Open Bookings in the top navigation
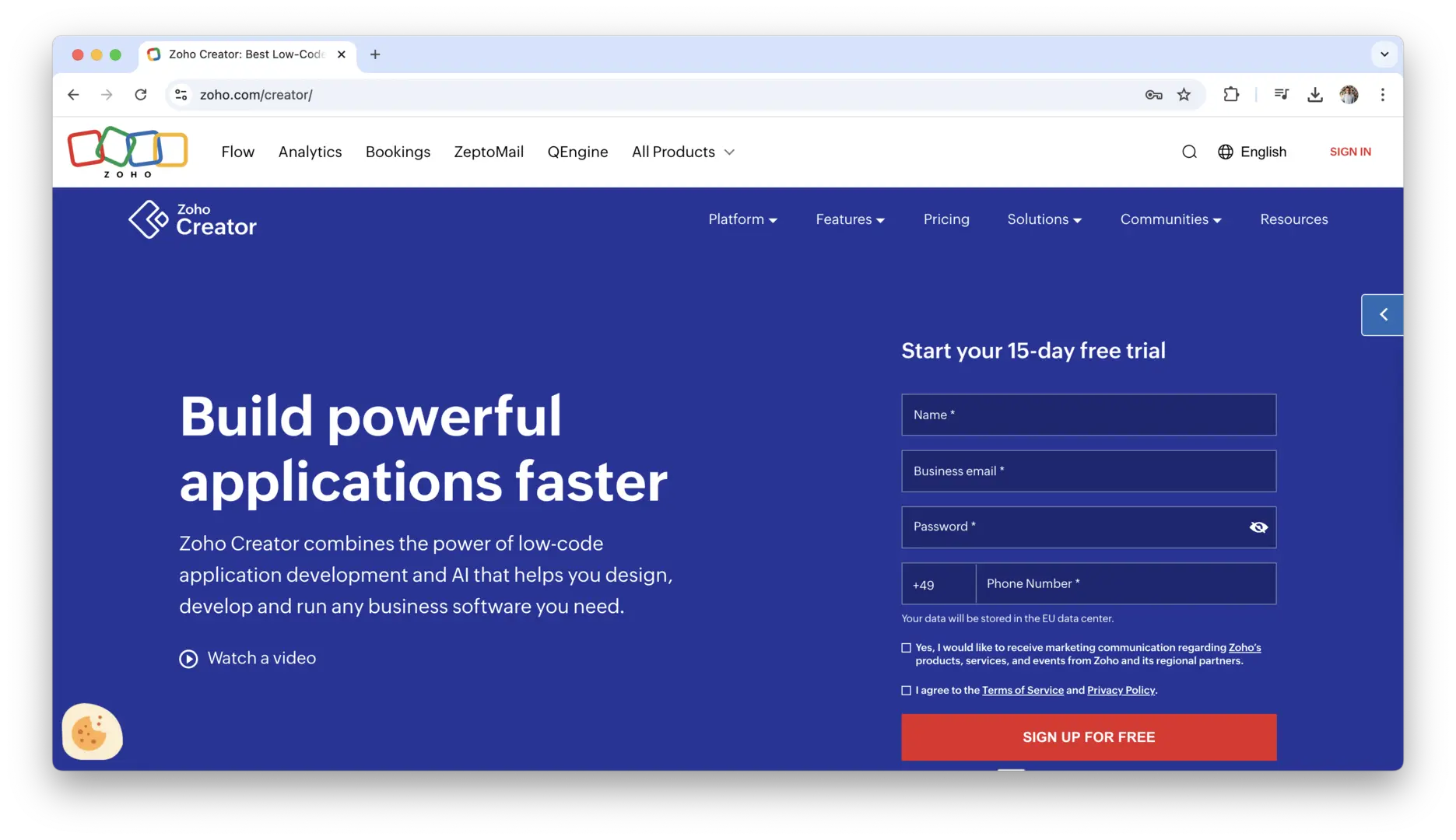Image resolution: width=1456 pixels, height=840 pixels. point(398,152)
